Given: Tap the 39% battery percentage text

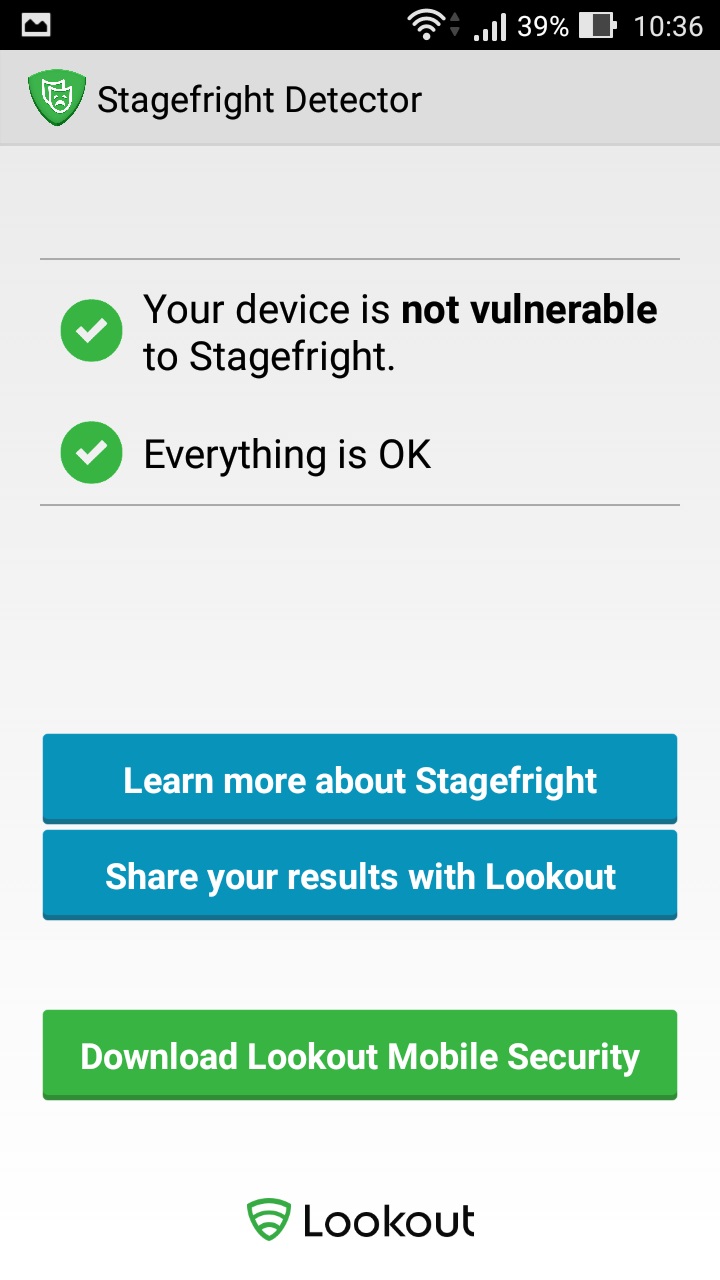Looking at the screenshot, I should click(x=542, y=25).
